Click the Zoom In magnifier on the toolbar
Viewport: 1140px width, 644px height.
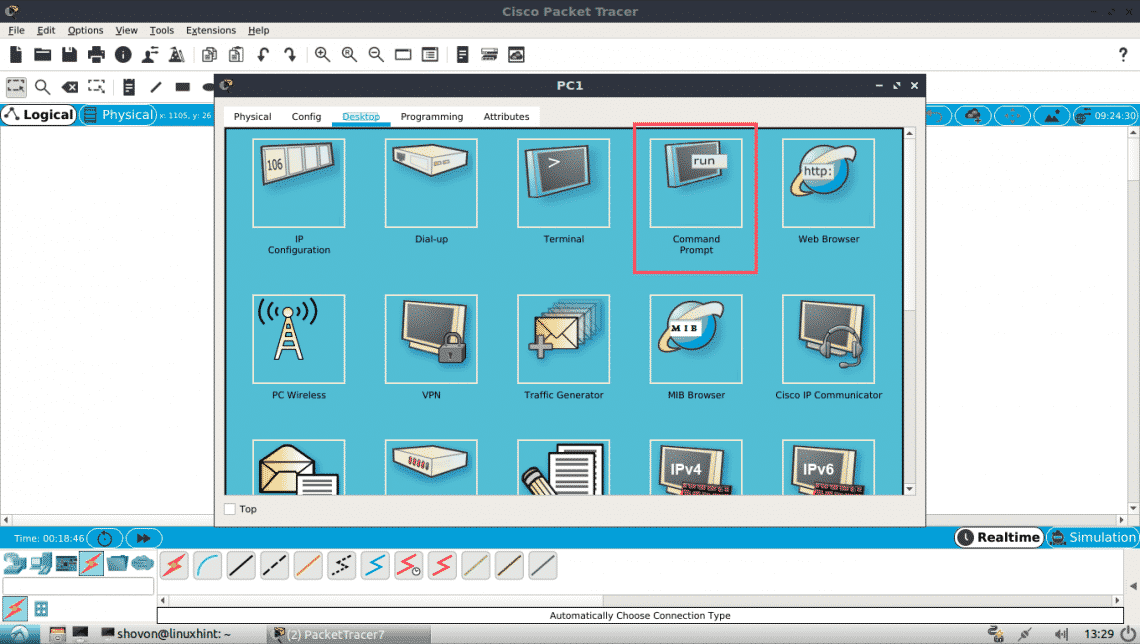coord(322,54)
